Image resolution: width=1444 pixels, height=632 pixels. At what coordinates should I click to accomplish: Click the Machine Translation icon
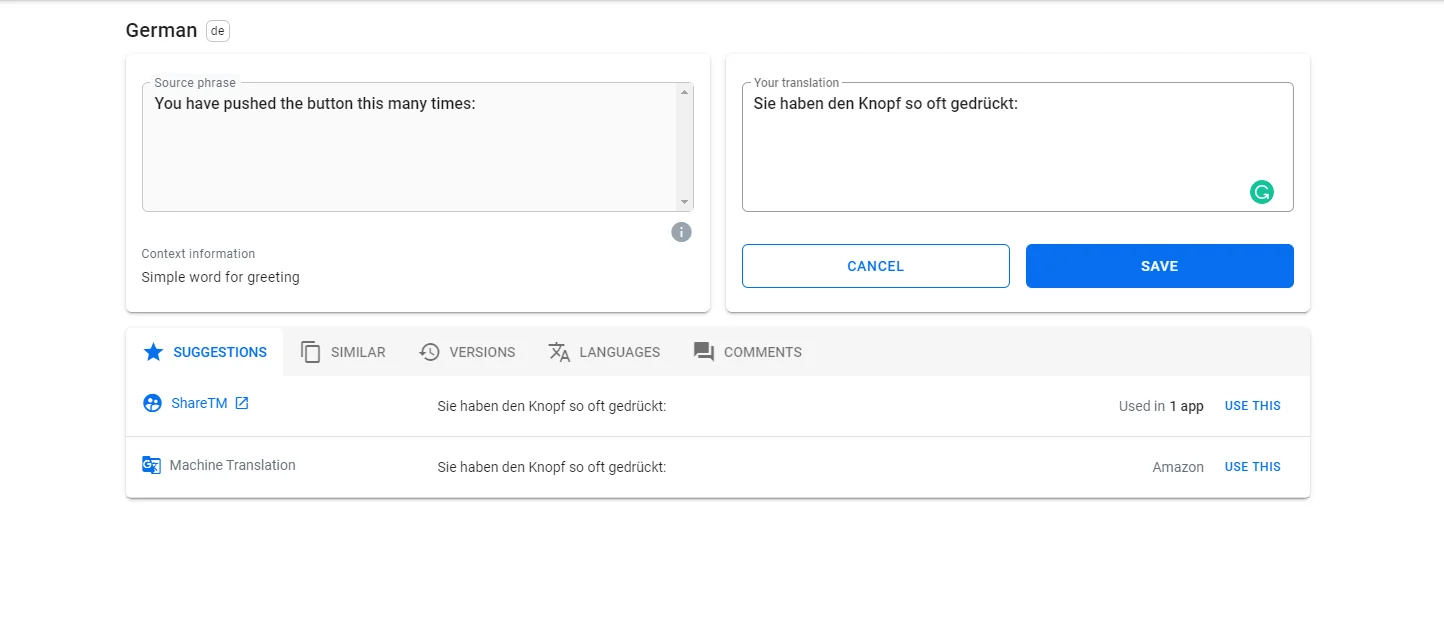[151, 465]
